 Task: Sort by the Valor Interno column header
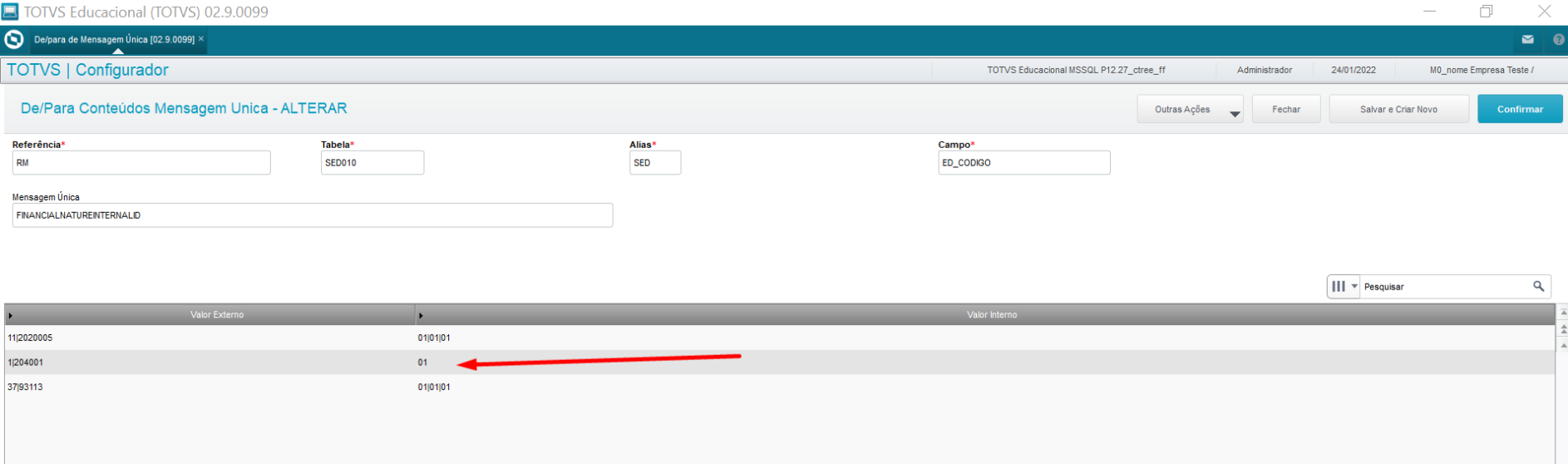pos(992,315)
